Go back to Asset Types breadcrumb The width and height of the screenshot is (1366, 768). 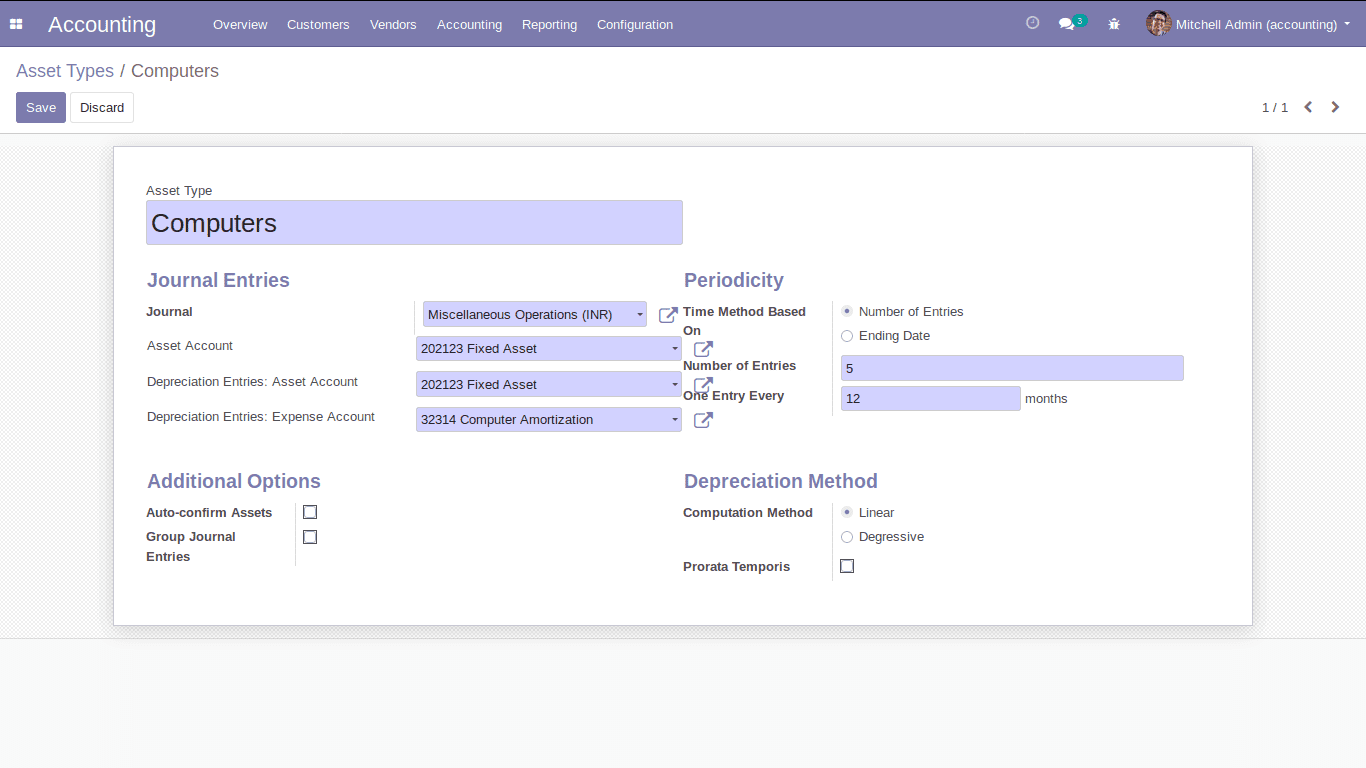point(65,71)
